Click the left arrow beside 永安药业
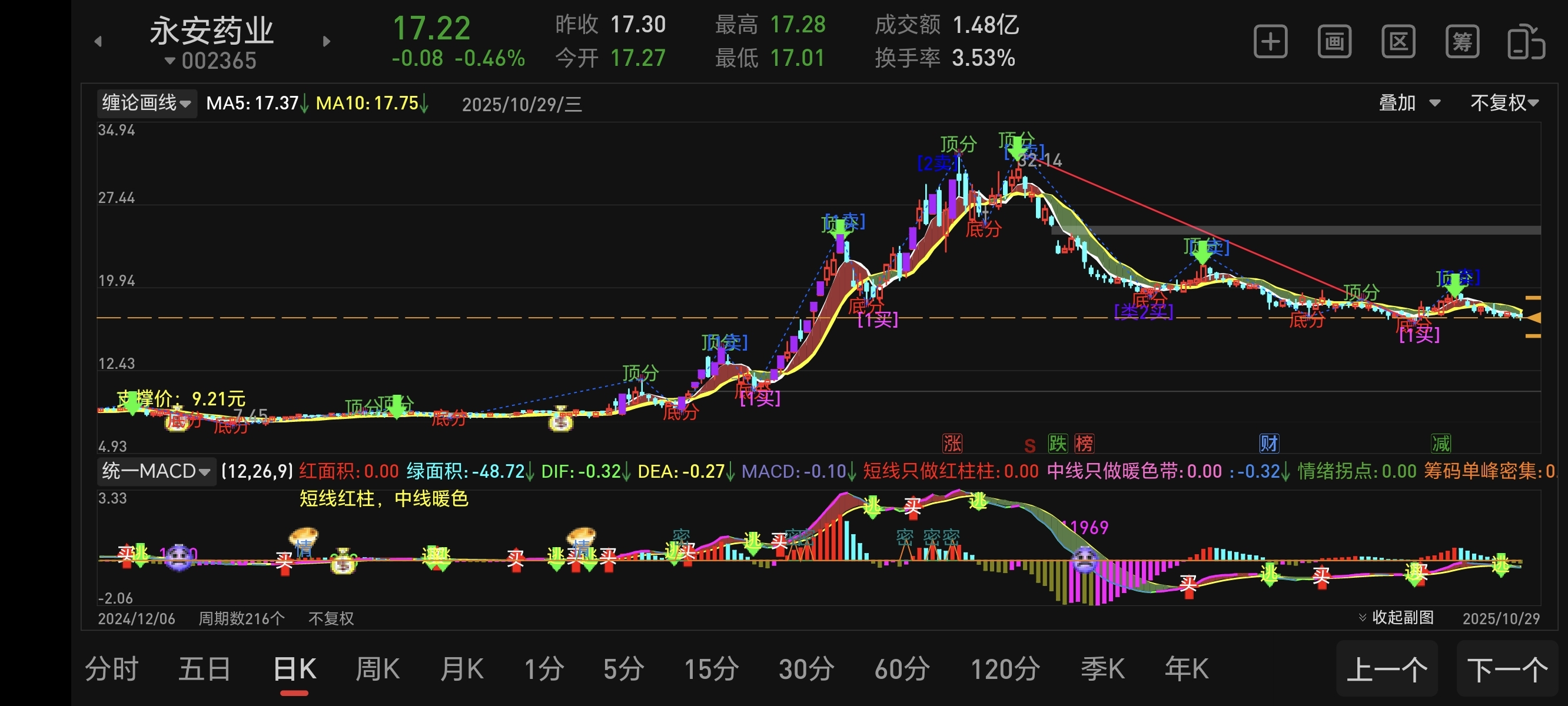Viewport: 1568px width, 706px height. pyautogui.click(x=98, y=41)
